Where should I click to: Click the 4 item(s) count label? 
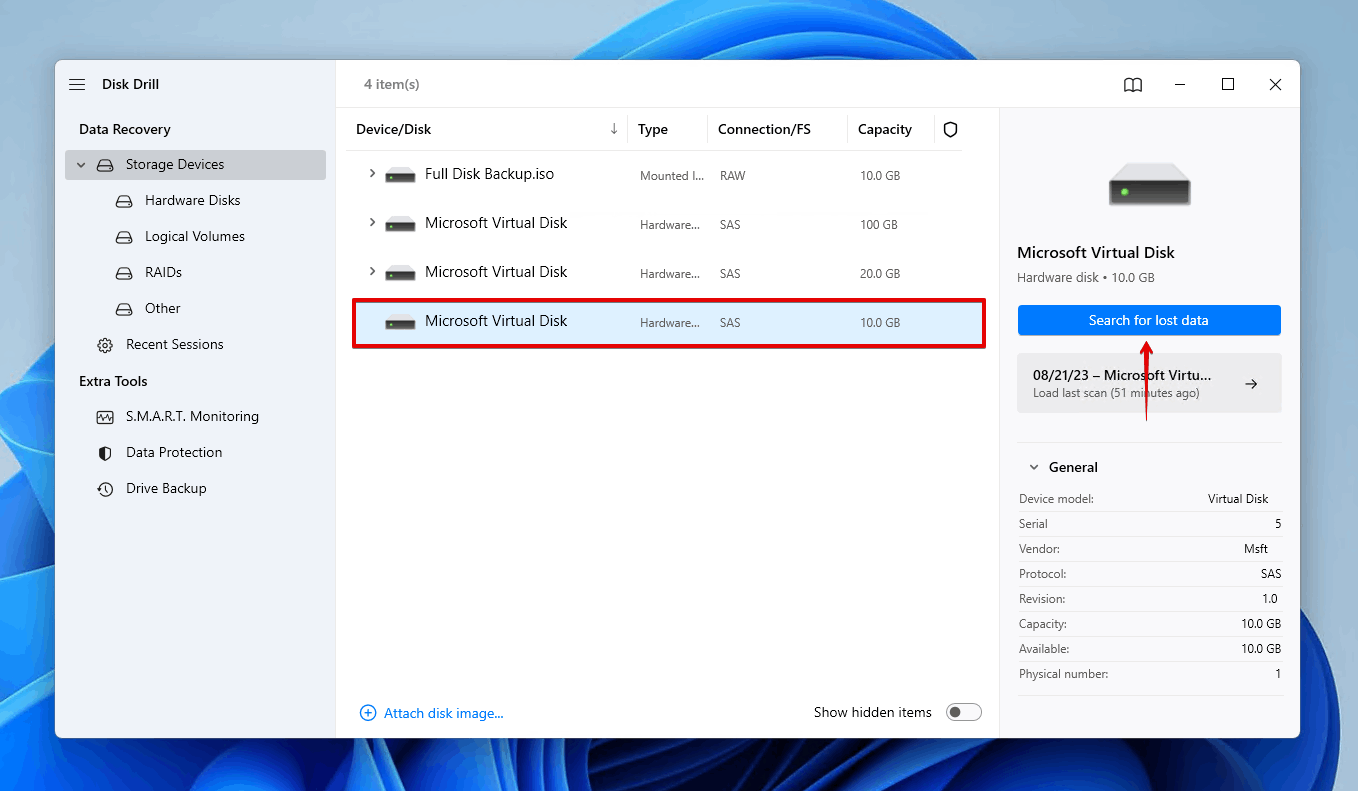392,84
